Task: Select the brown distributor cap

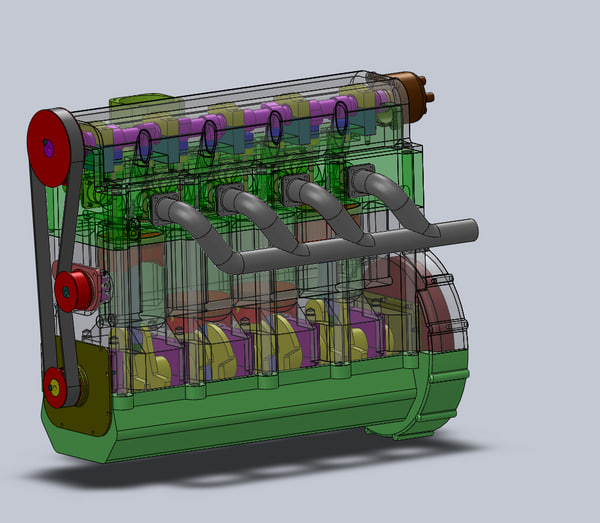Action: click(410, 90)
